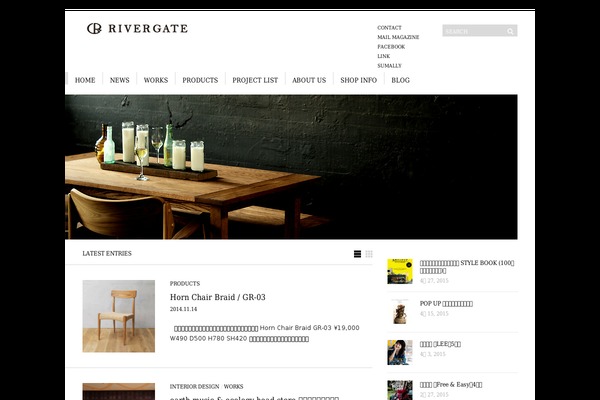600x400 pixels.
Task: Open the LEE sidebar post
Action: (x=440, y=344)
